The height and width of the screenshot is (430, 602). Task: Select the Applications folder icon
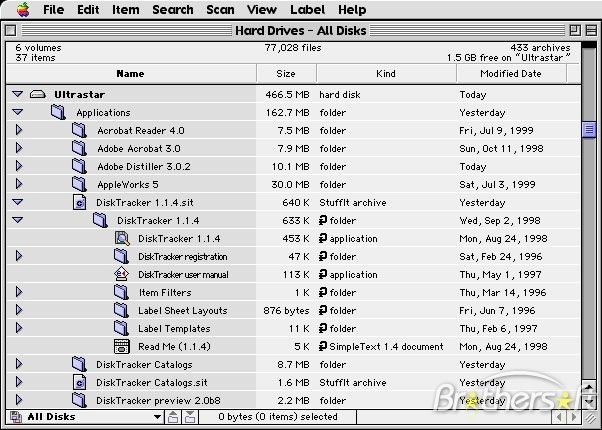pos(58,112)
